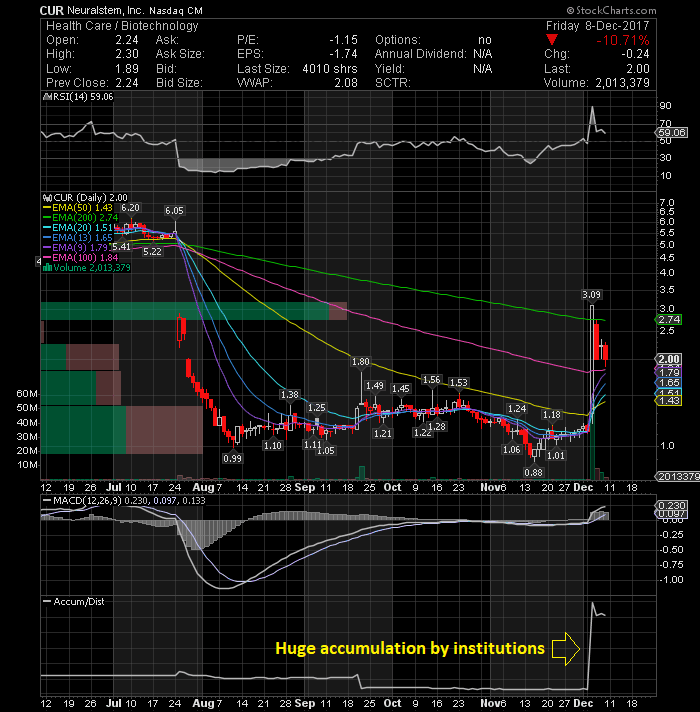The width and height of the screenshot is (700, 712).
Task: Click the 1.38 price label
Action: pyautogui.click(x=290, y=395)
